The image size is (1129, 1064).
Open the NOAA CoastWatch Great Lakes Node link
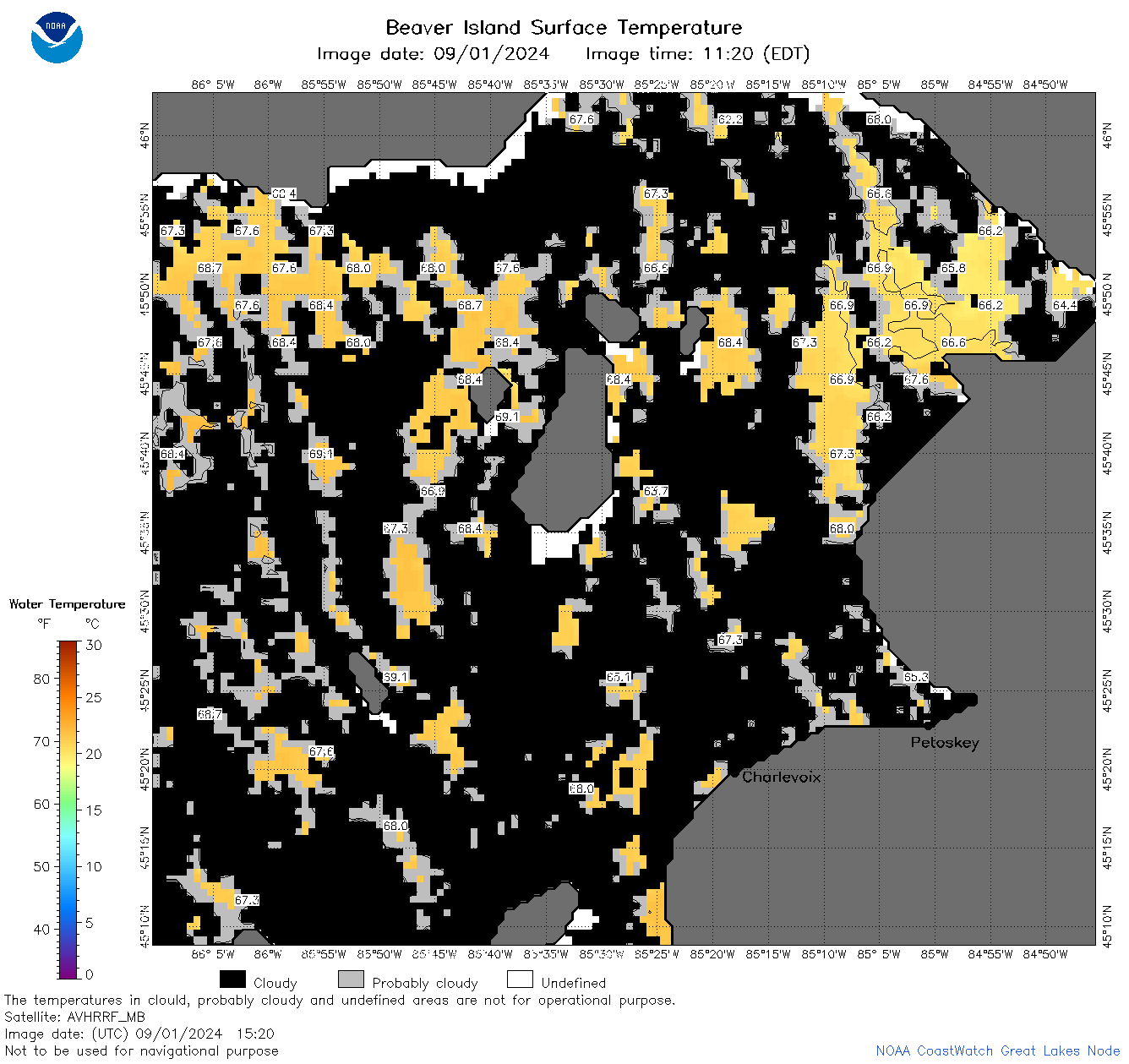coord(998,1050)
